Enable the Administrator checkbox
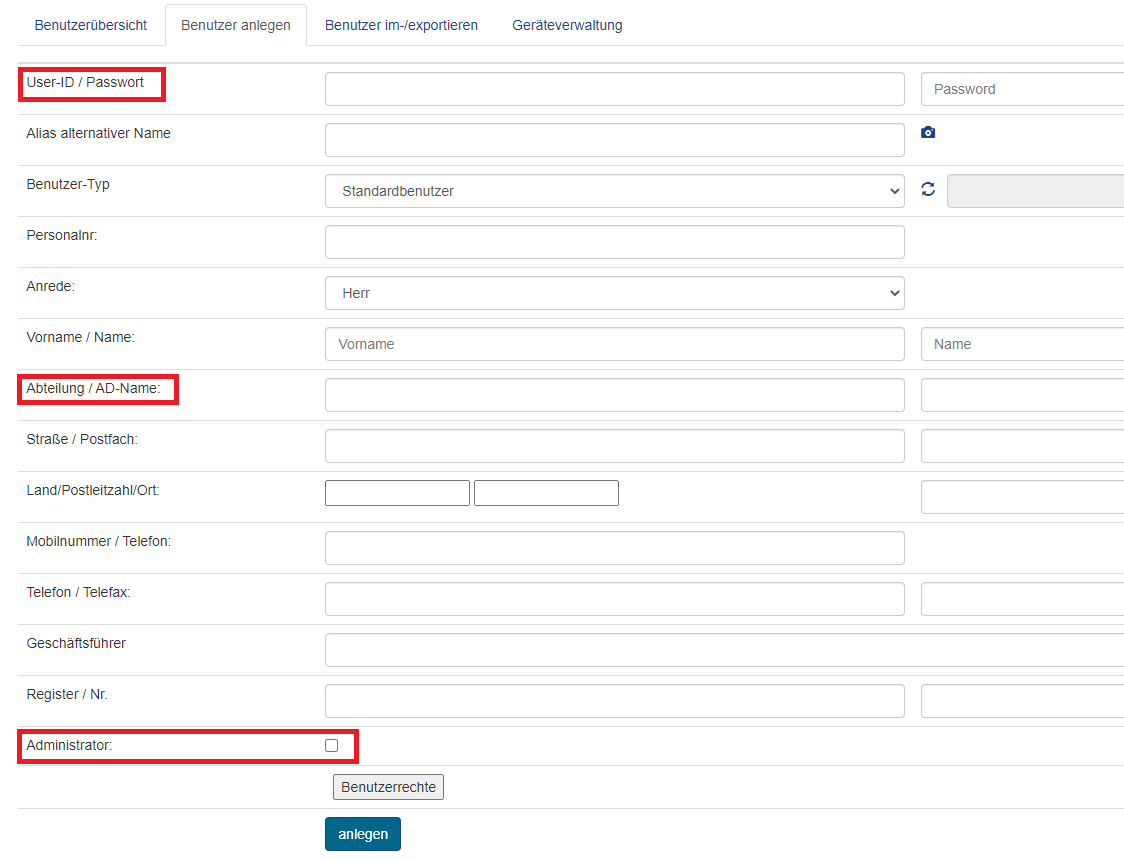The height and width of the screenshot is (861, 1124). click(332, 745)
